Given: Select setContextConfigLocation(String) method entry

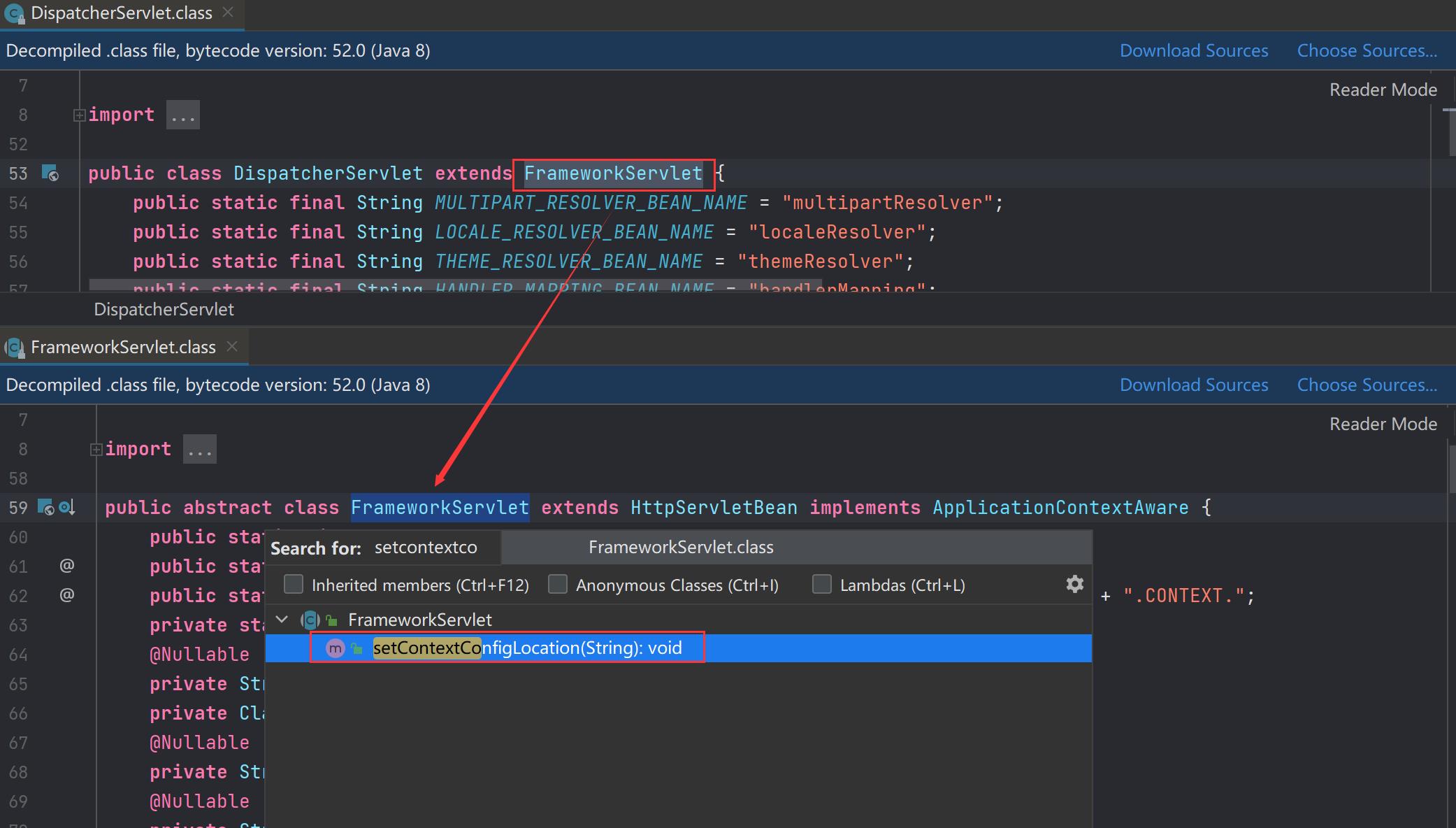Looking at the screenshot, I should (x=678, y=648).
